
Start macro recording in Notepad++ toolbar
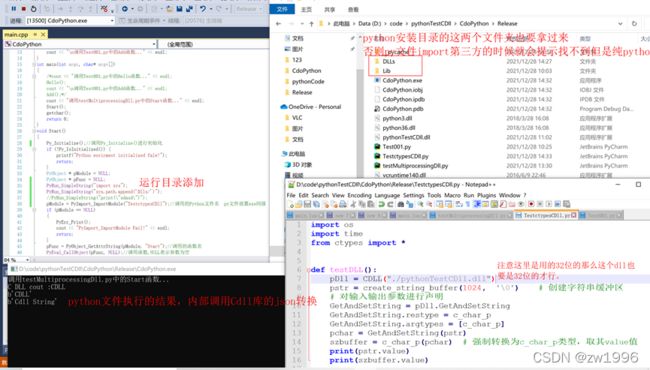tap(531, 204)
